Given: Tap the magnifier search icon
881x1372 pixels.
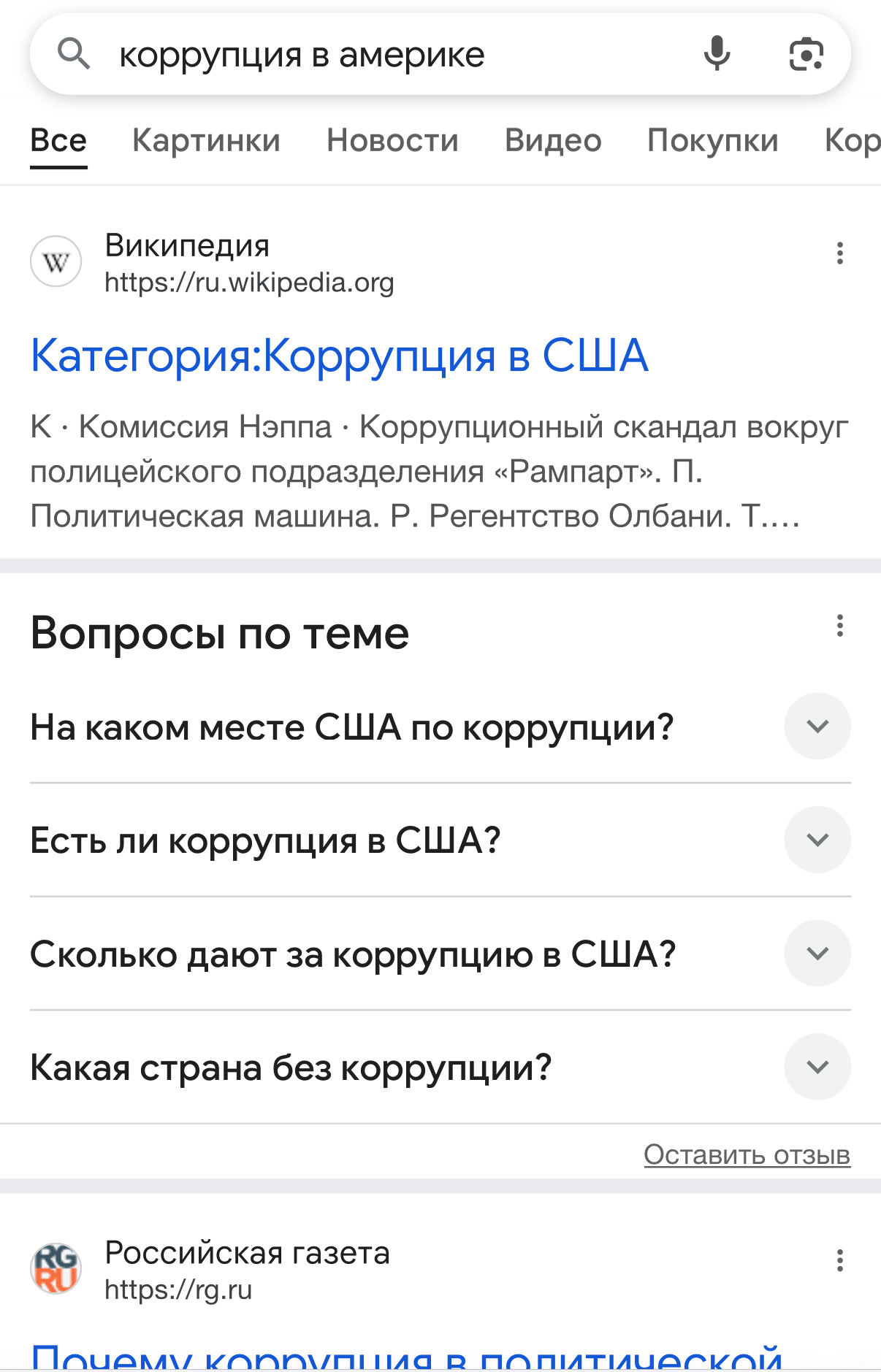Looking at the screenshot, I should click(74, 54).
